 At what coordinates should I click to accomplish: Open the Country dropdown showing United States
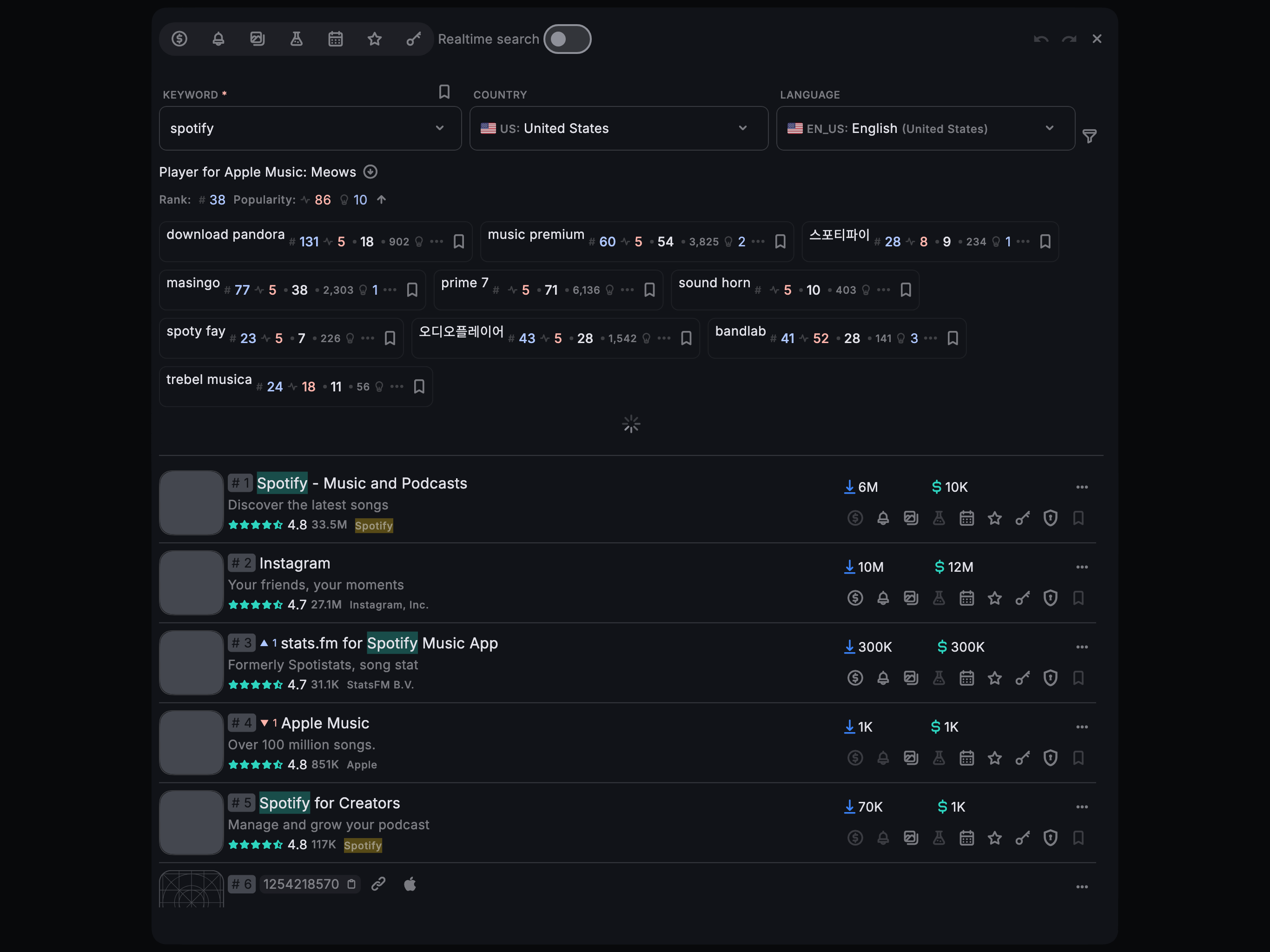click(x=618, y=128)
